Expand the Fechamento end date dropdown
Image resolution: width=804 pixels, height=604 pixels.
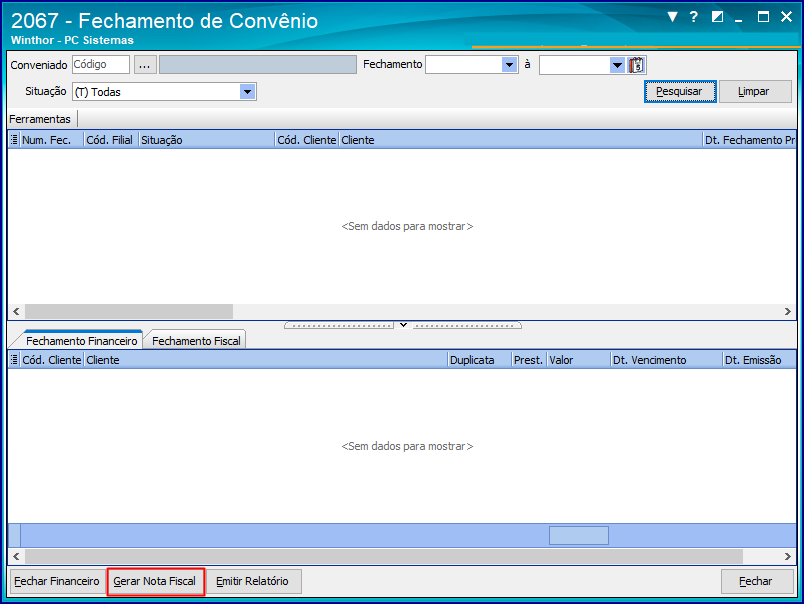click(617, 65)
